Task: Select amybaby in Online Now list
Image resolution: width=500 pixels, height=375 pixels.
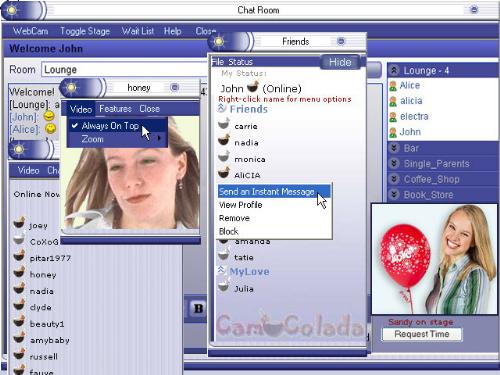Action: click(x=50, y=340)
